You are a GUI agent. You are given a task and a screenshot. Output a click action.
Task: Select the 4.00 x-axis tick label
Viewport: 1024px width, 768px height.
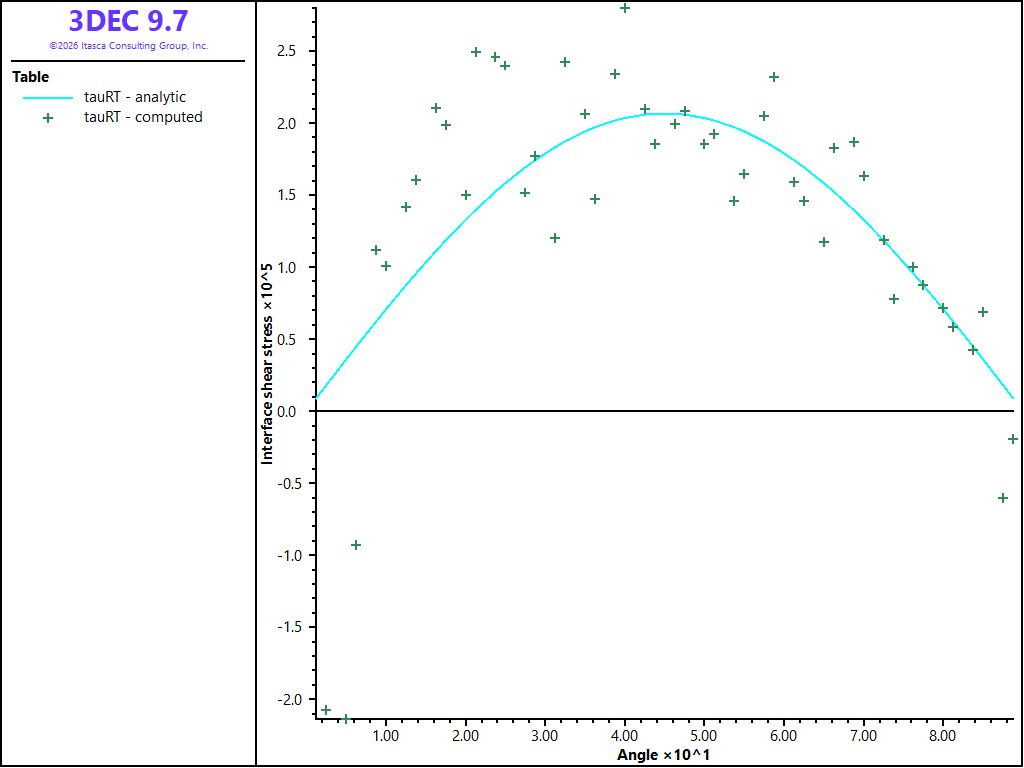[625, 736]
